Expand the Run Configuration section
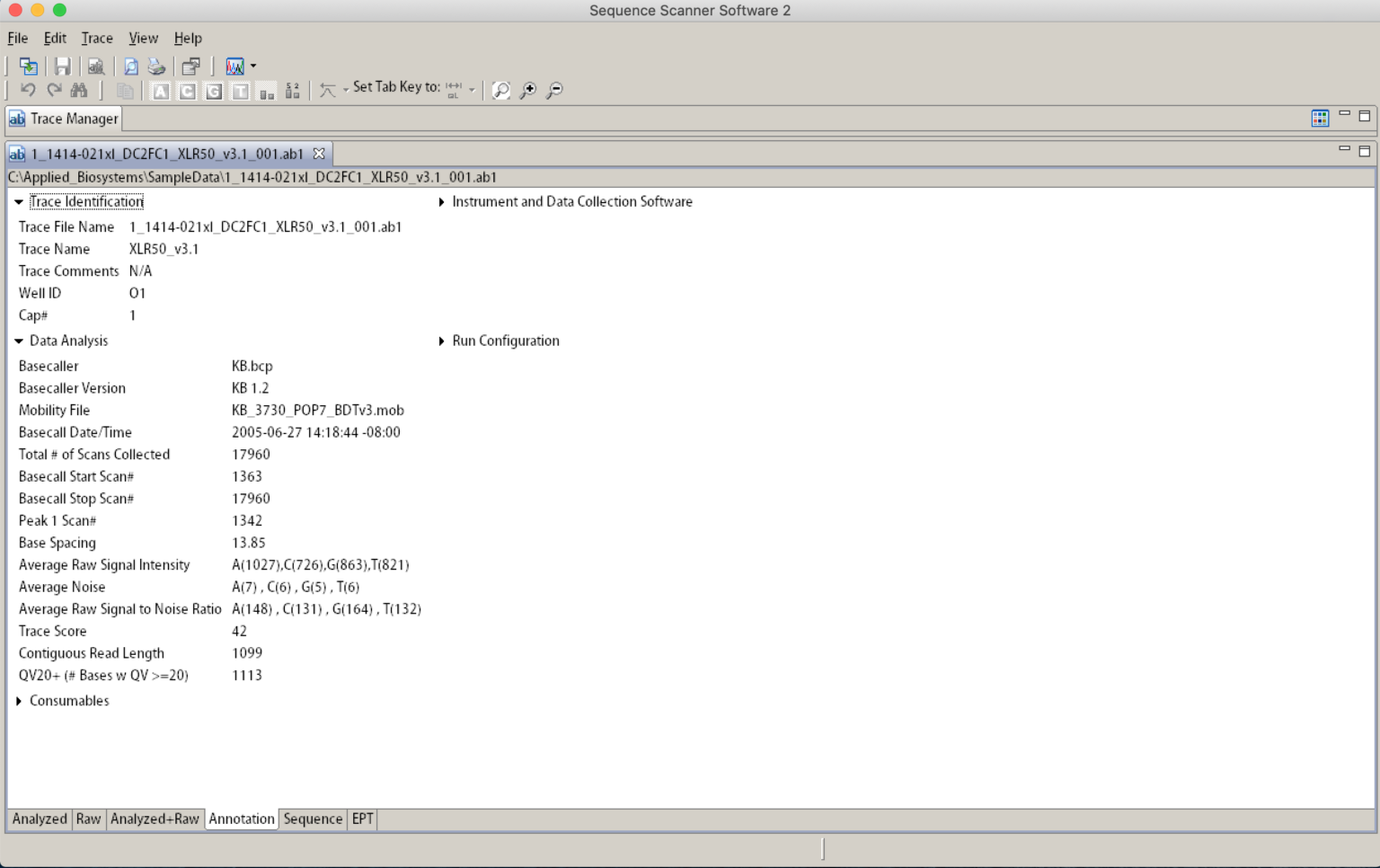The width and height of the screenshot is (1380, 868). coord(442,341)
